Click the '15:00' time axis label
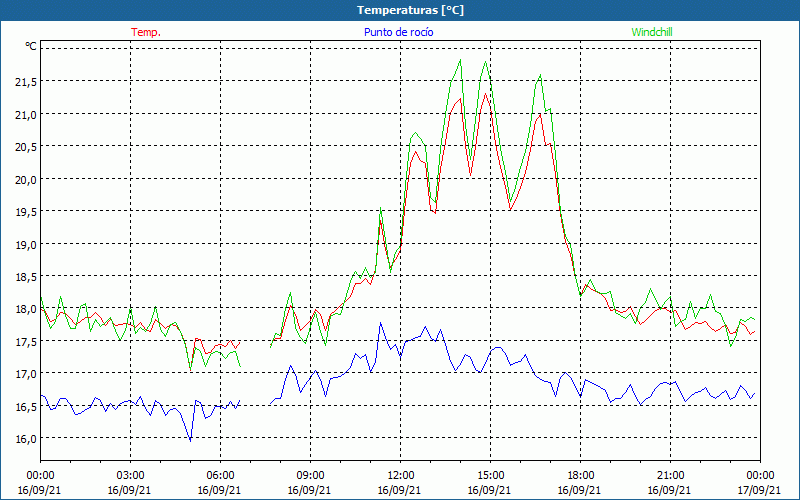This screenshot has height=500, width=800. [x=490, y=476]
